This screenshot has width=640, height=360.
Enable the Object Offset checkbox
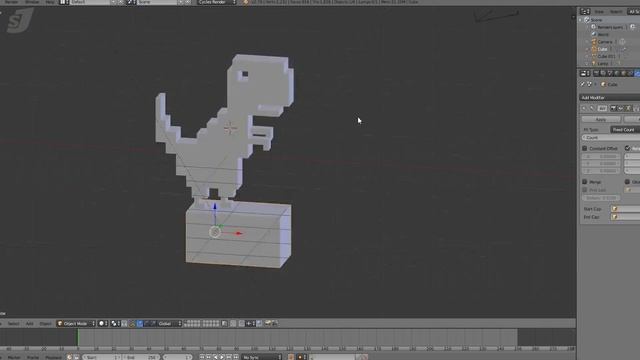click(x=627, y=182)
